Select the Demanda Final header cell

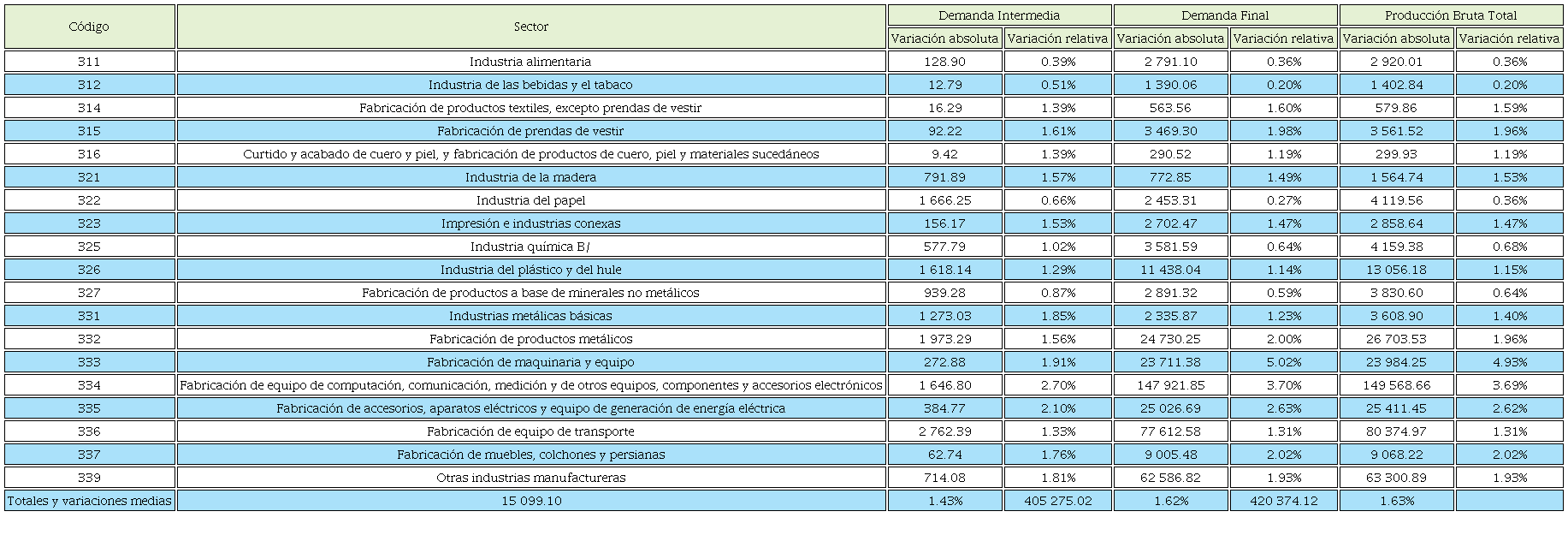pos(1224,15)
